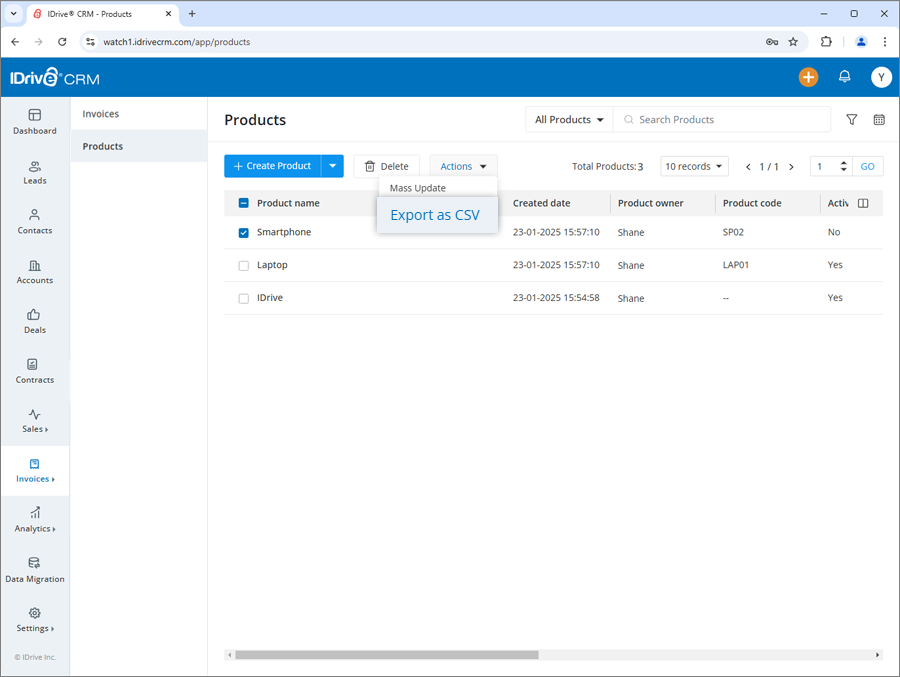
Task: Toggle the select-all checkbox in header
Action: (x=242, y=203)
